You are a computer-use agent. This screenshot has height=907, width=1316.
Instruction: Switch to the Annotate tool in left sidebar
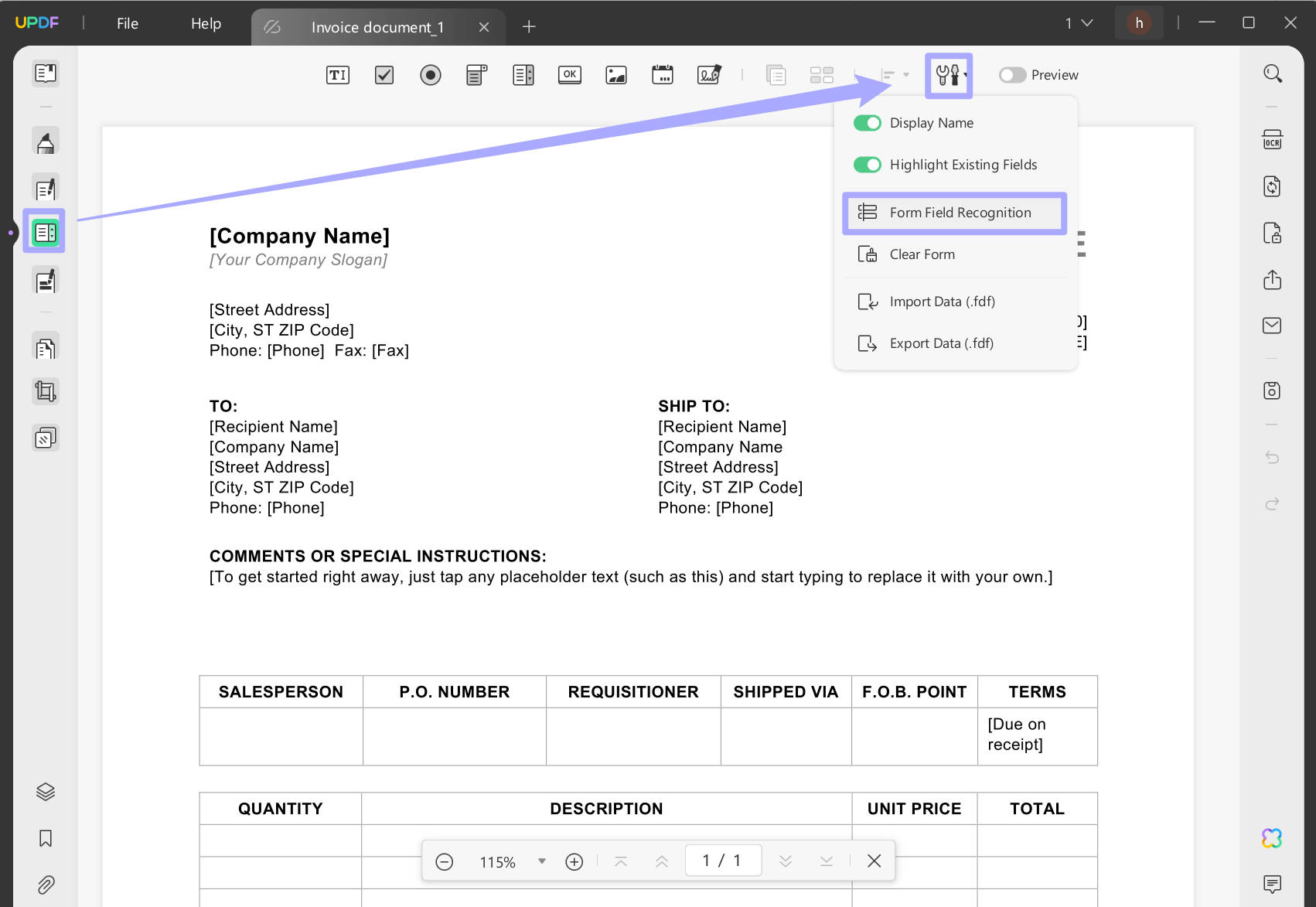[45, 141]
